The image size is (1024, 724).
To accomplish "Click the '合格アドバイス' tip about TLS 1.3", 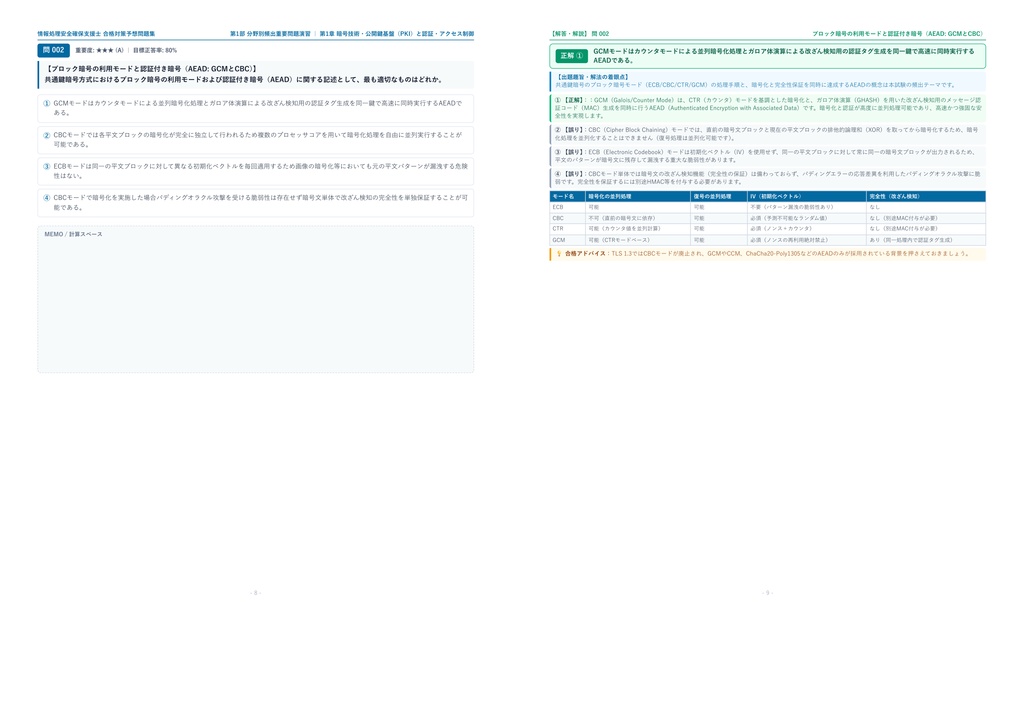I will (768, 253).
